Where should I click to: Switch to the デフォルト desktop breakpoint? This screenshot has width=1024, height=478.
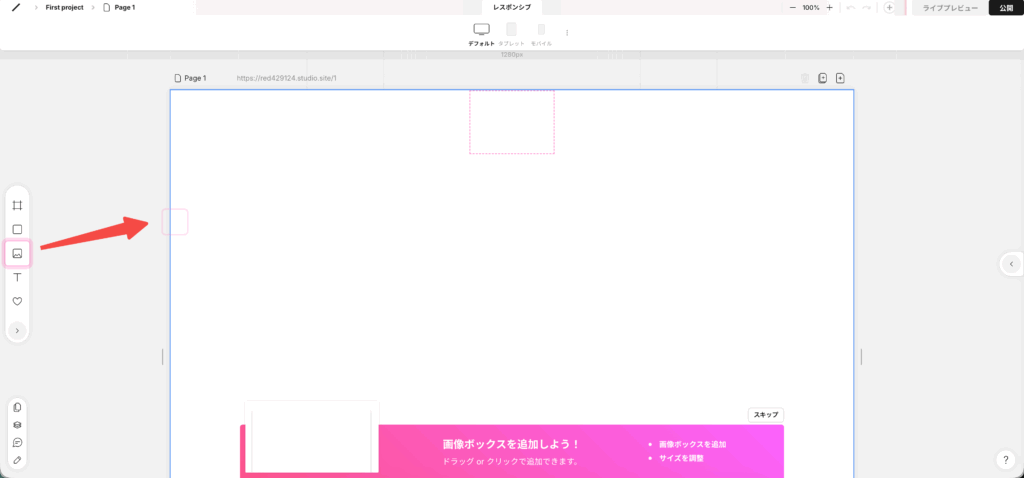pos(481,34)
